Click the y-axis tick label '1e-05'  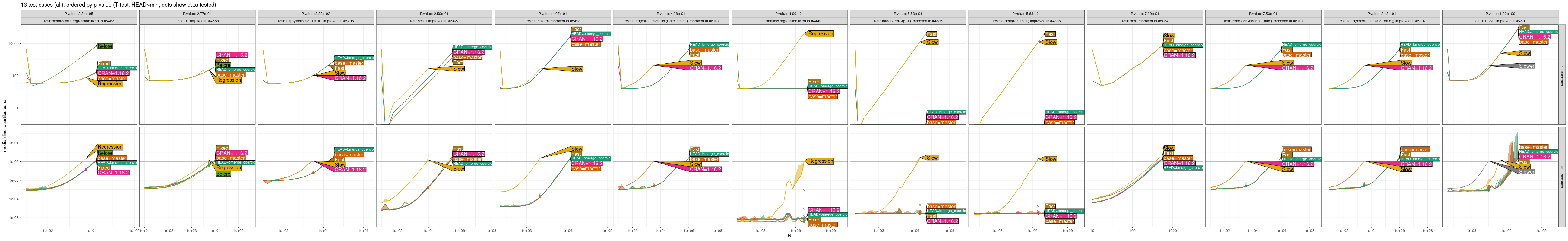click(x=13, y=218)
